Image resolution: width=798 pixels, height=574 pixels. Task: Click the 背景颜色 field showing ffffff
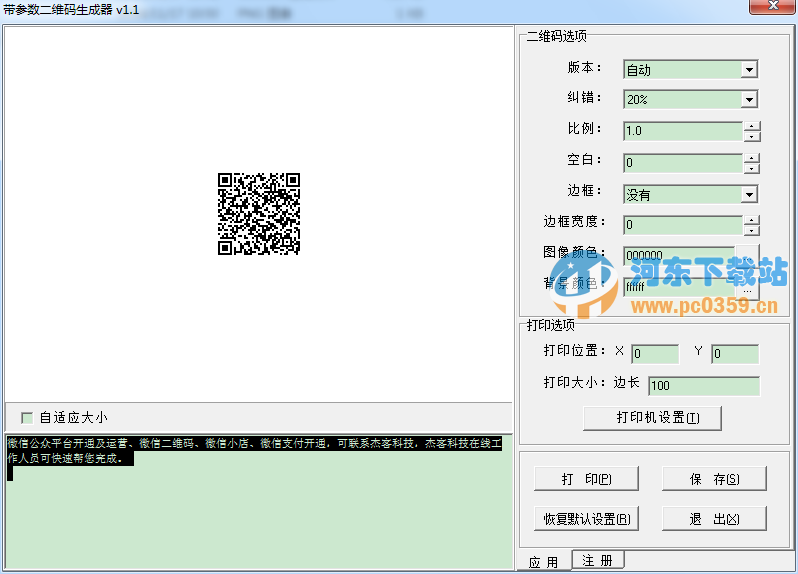point(679,286)
